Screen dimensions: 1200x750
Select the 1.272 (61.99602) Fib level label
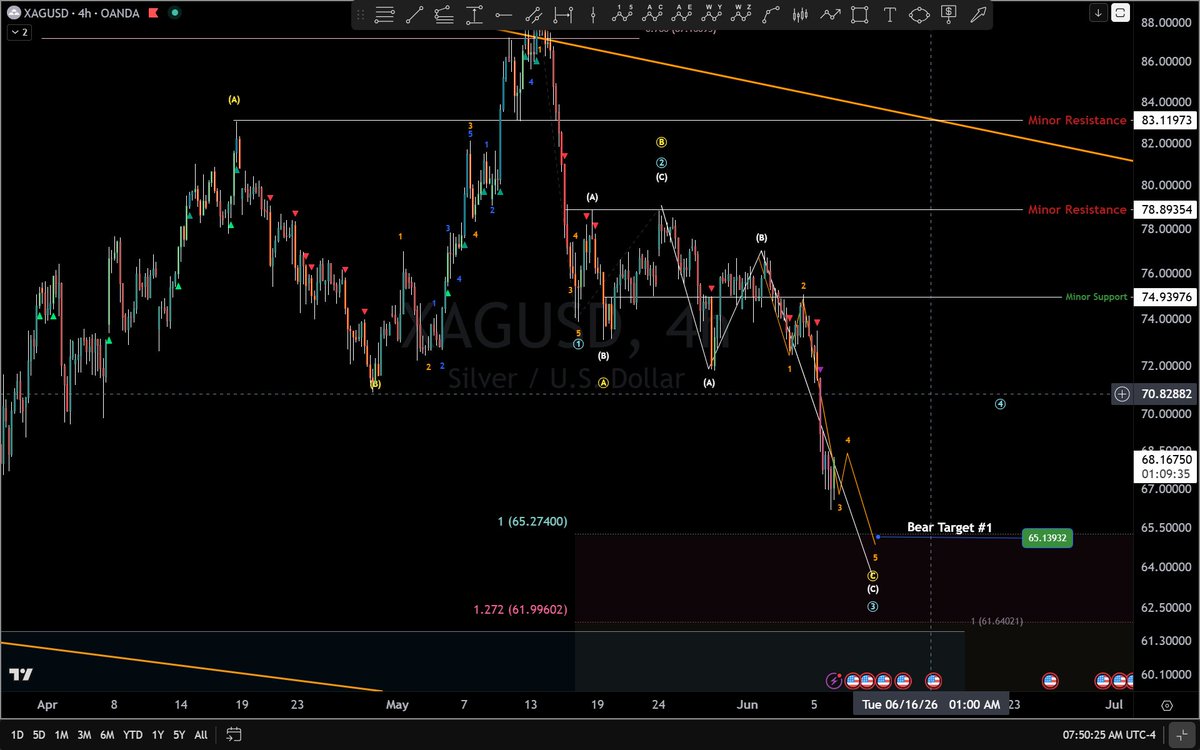click(x=520, y=609)
